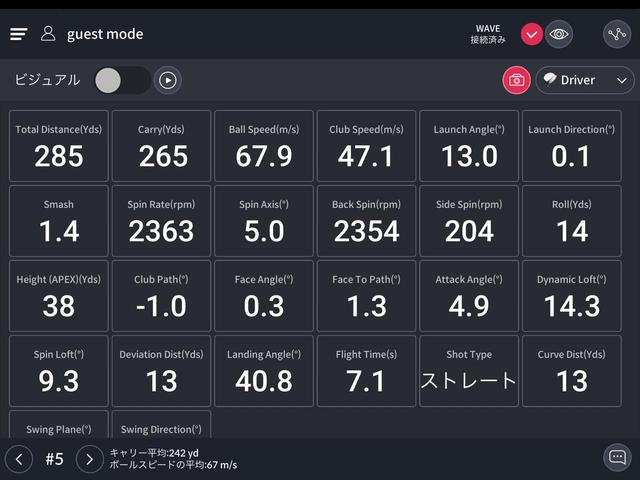
Task: Click the ビジュアル label
Action: tap(47, 80)
